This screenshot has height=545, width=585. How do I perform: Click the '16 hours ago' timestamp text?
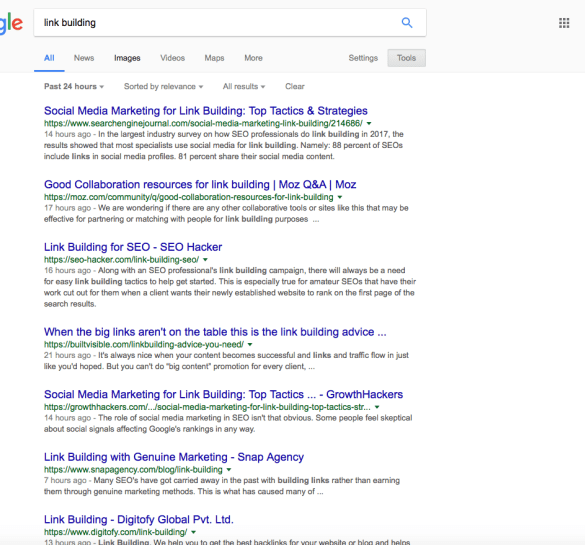68,270
